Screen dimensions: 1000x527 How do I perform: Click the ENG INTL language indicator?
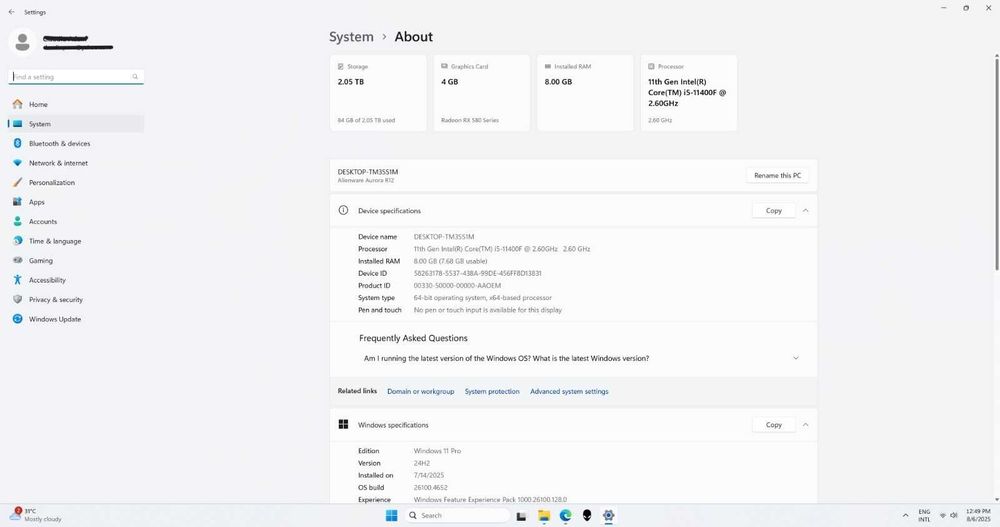click(x=924, y=516)
